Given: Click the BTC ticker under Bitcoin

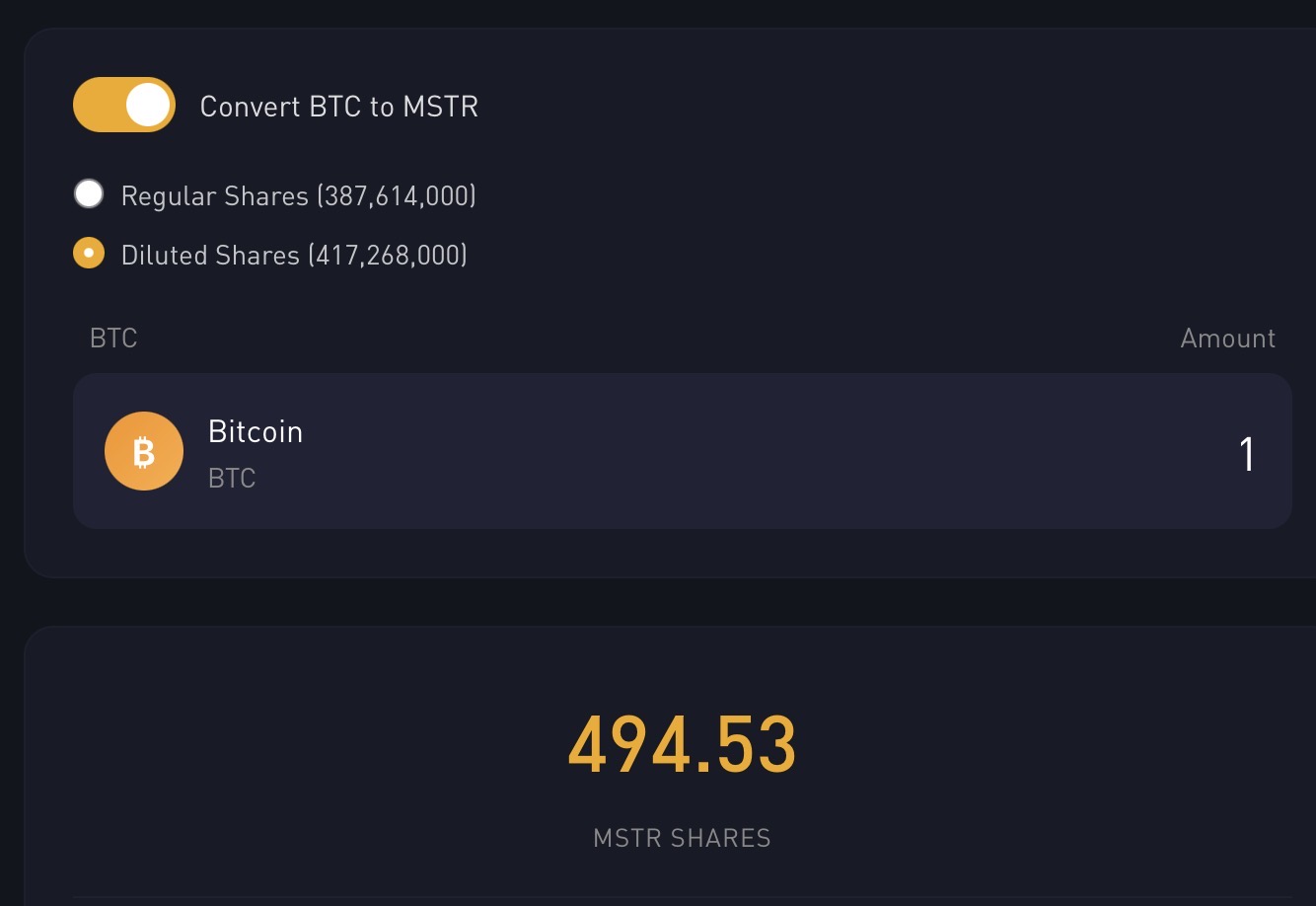Looking at the screenshot, I should 232,479.
